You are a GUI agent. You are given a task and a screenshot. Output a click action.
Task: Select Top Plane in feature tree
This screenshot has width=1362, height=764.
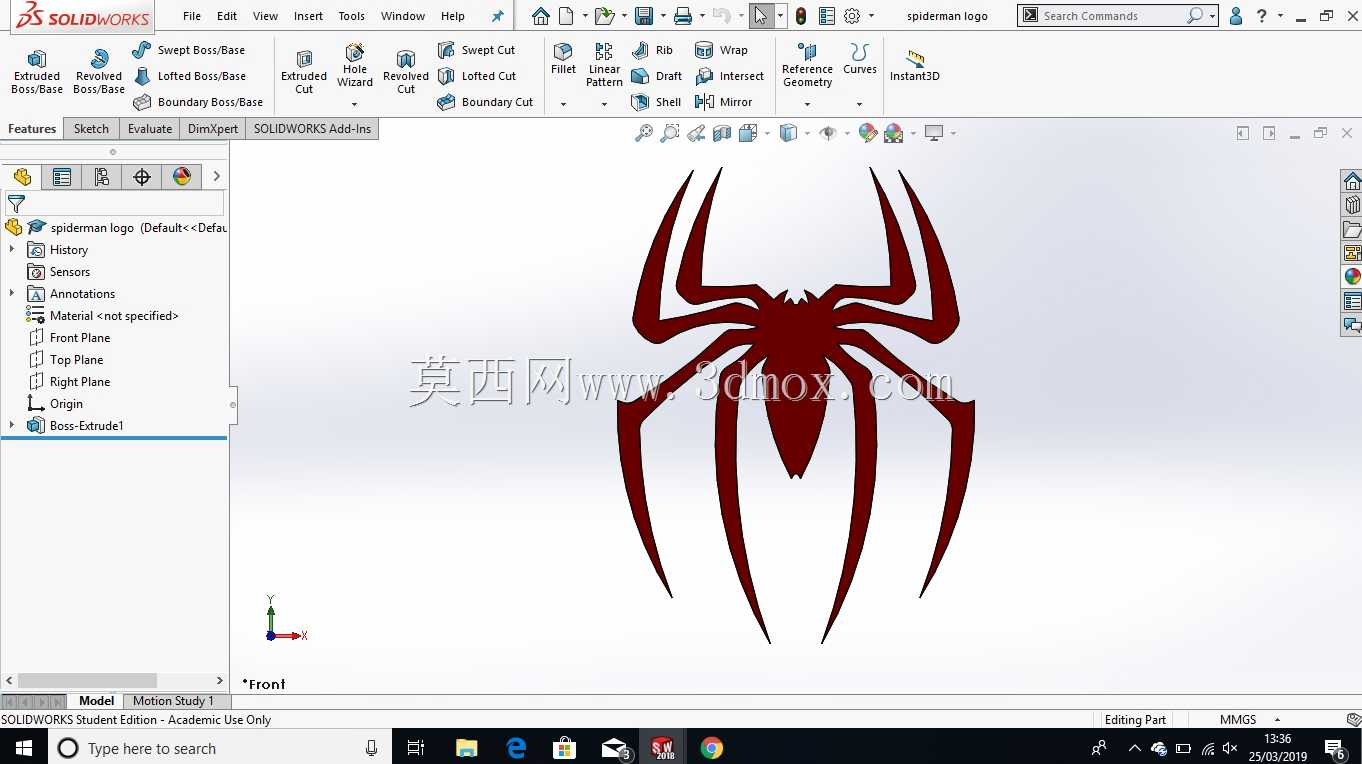coord(77,360)
